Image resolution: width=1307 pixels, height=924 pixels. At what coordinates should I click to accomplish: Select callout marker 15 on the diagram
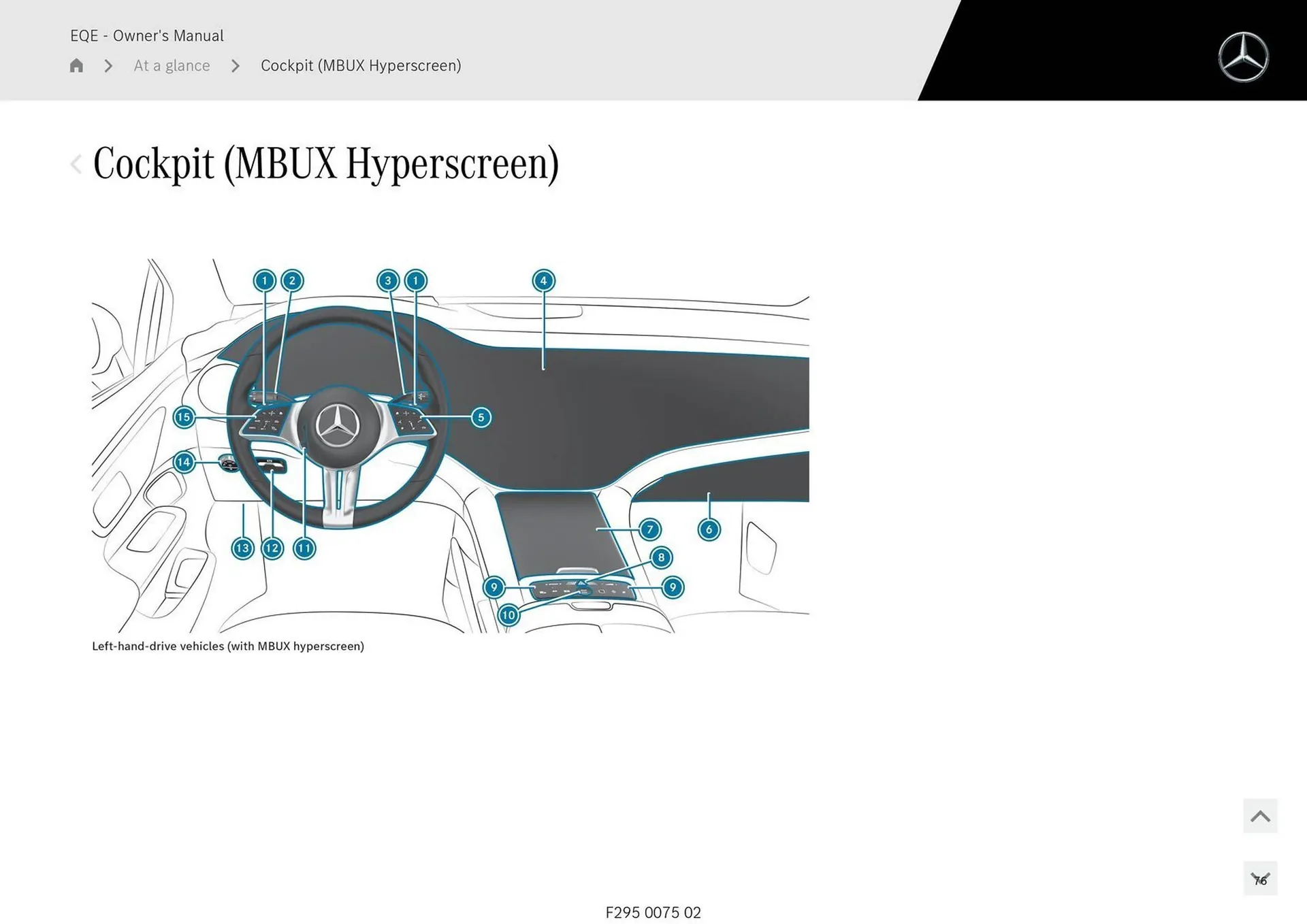coord(184,417)
